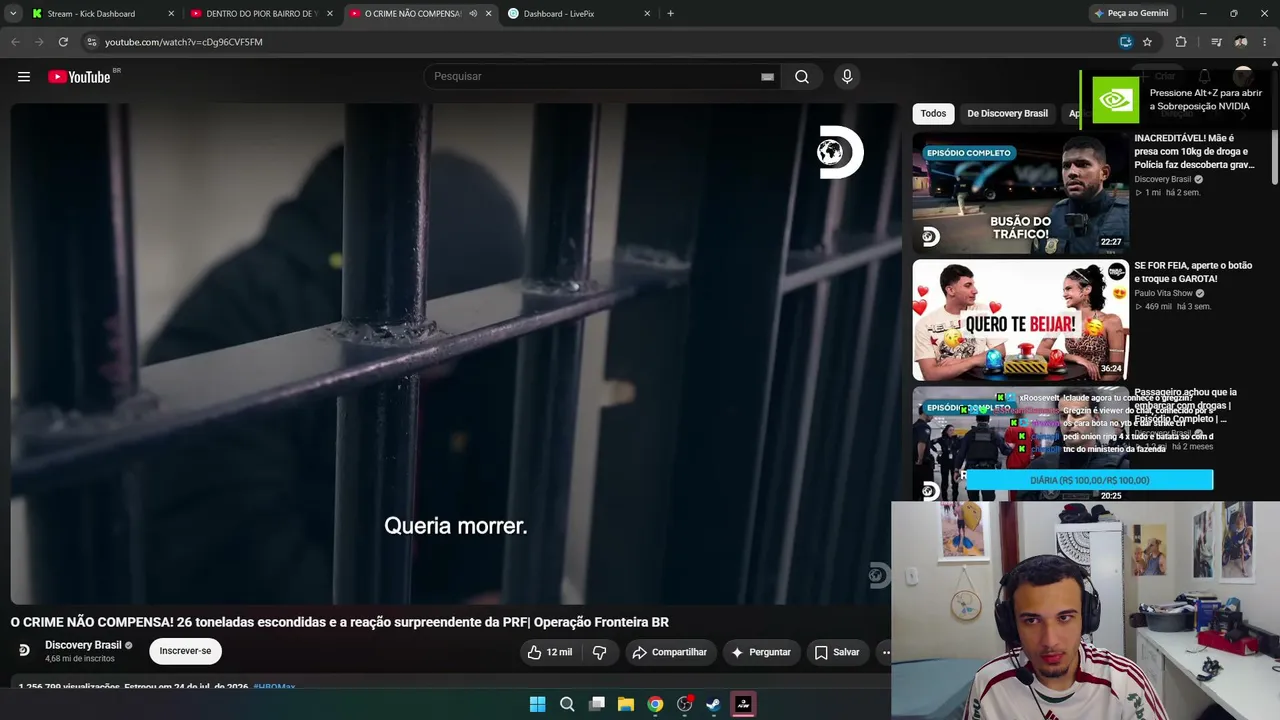Open Steam from the taskbar

click(x=713, y=704)
